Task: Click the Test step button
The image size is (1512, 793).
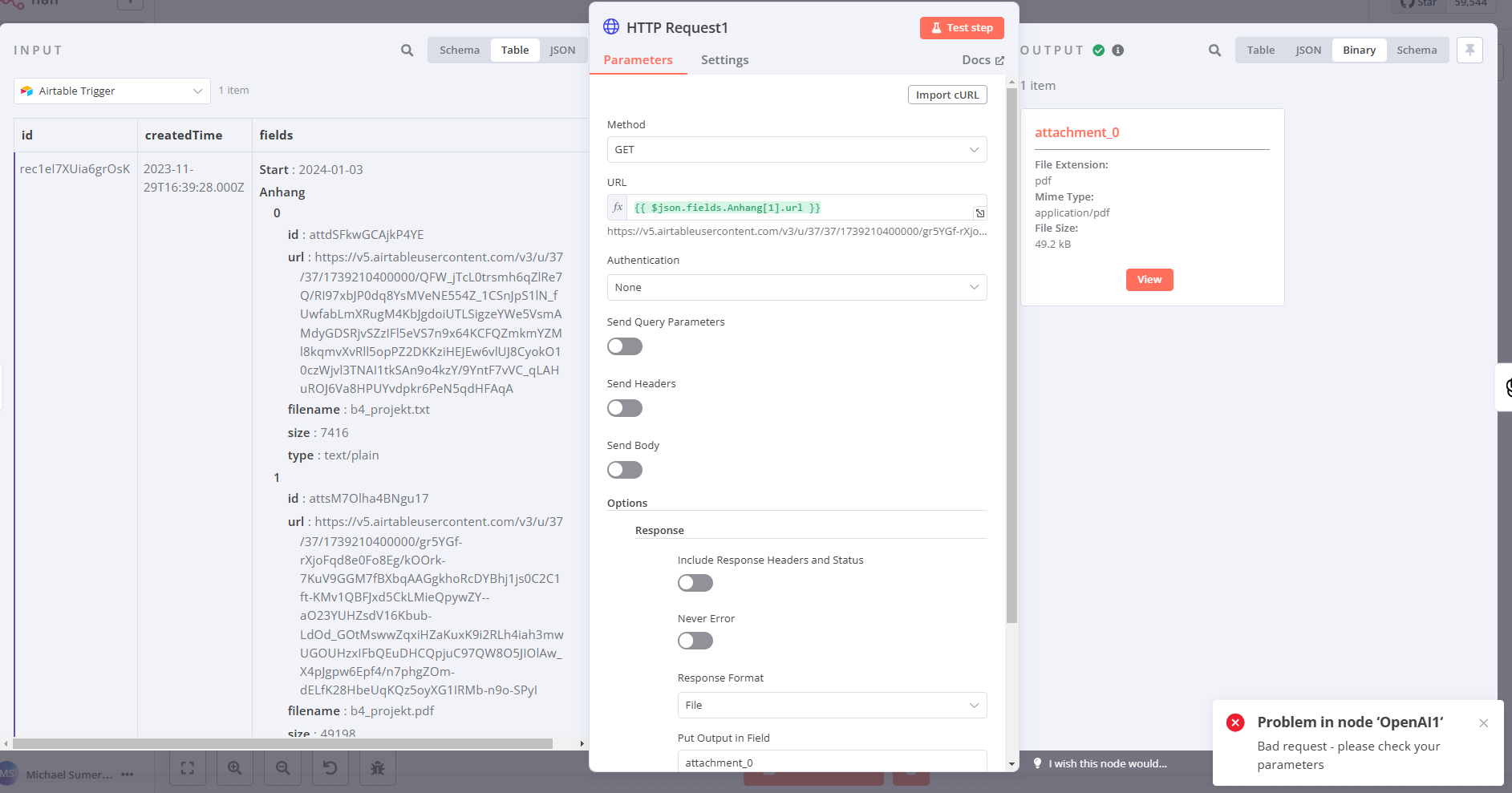Action: click(962, 28)
